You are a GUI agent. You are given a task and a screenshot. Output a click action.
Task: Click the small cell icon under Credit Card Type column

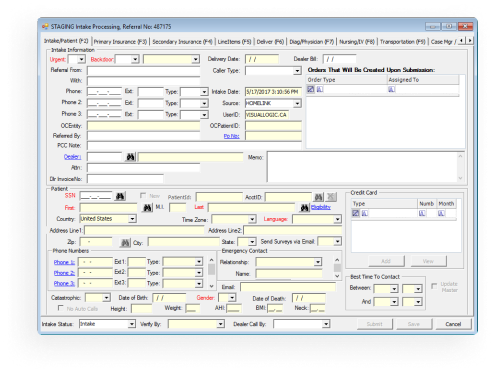(365, 213)
